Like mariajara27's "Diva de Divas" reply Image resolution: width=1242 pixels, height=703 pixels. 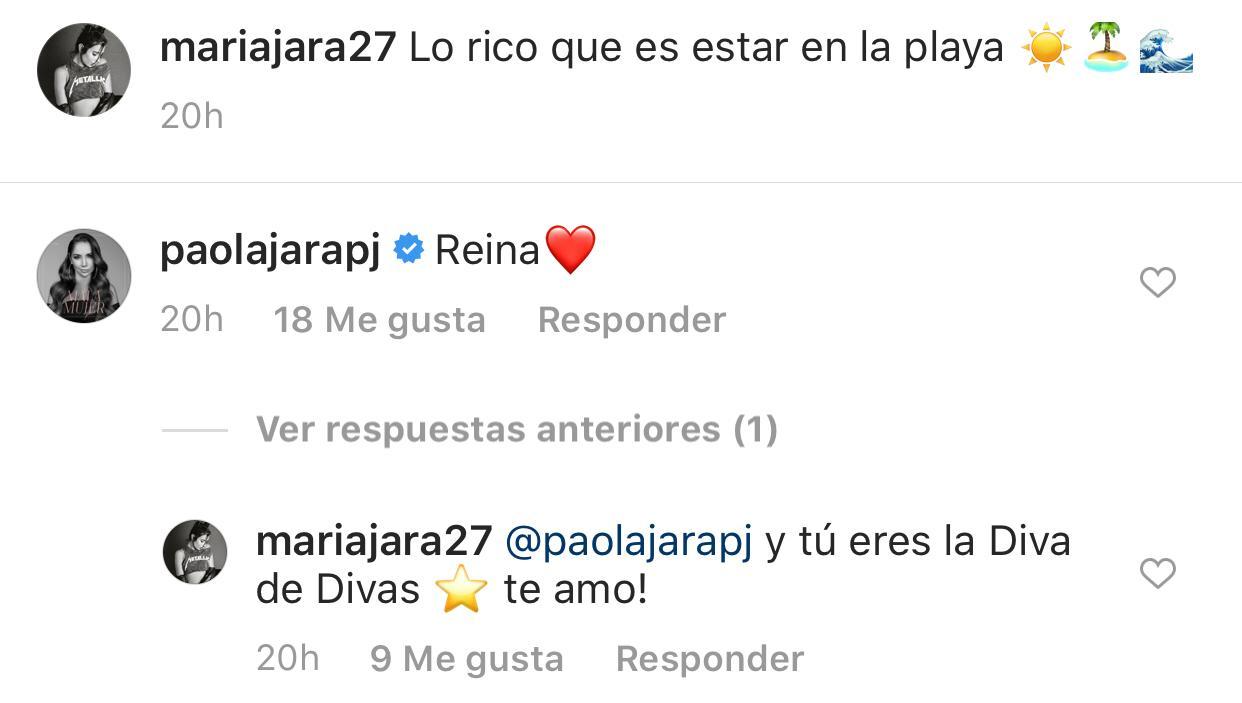(1157, 573)
